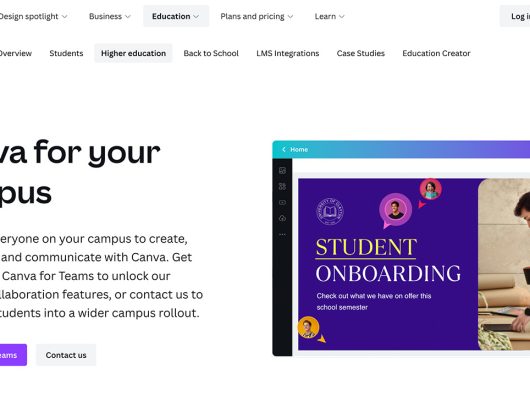Viewport: 530px width, 396px height.
Task: Click the back arrow beside Home
Action: tap(284, 149)
